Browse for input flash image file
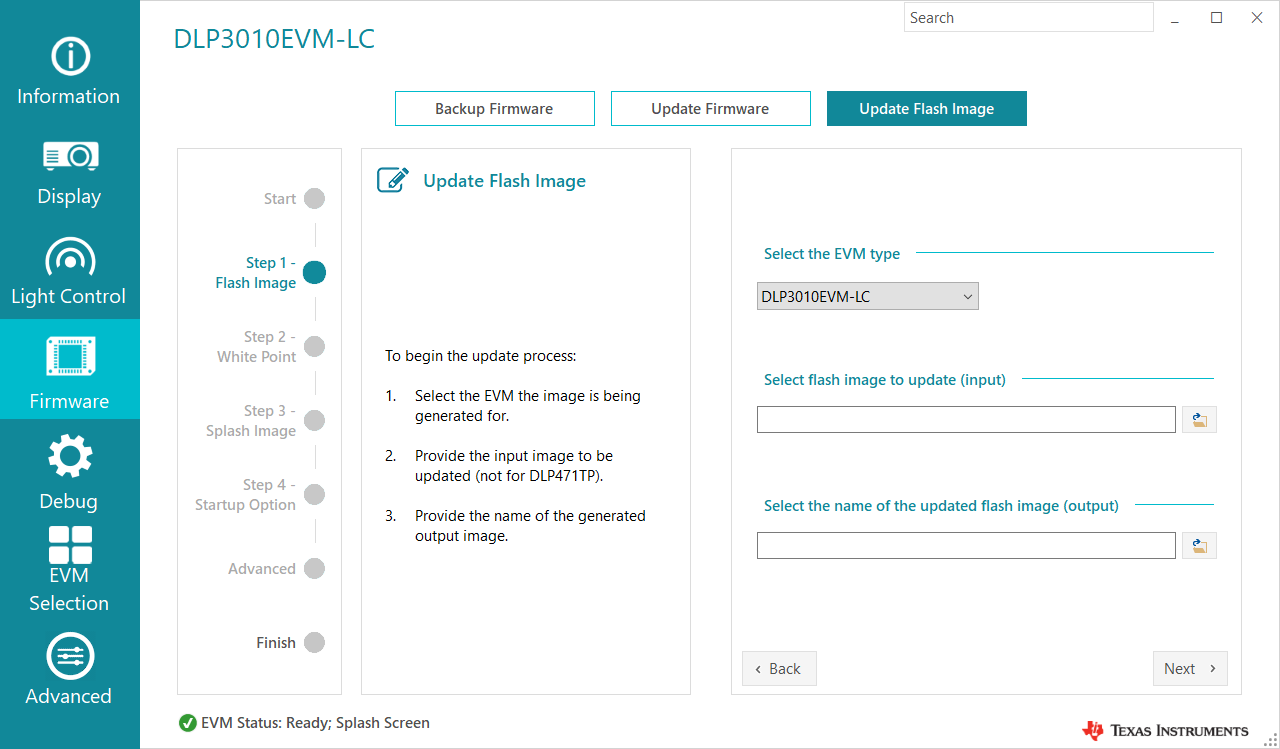 point(1199,420)
